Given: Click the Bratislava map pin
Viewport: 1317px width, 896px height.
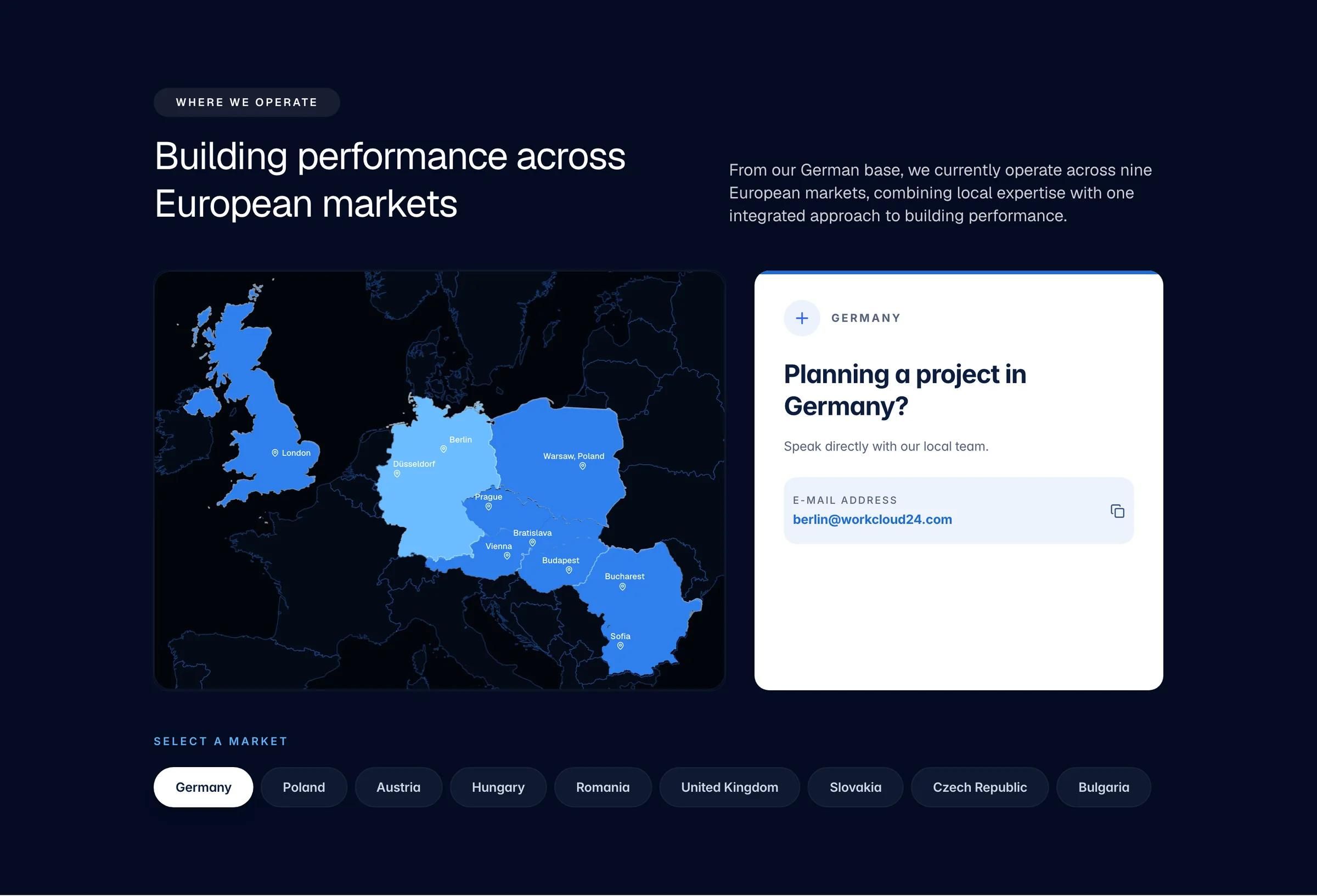Looking at the screenshot, I should 532,543.
